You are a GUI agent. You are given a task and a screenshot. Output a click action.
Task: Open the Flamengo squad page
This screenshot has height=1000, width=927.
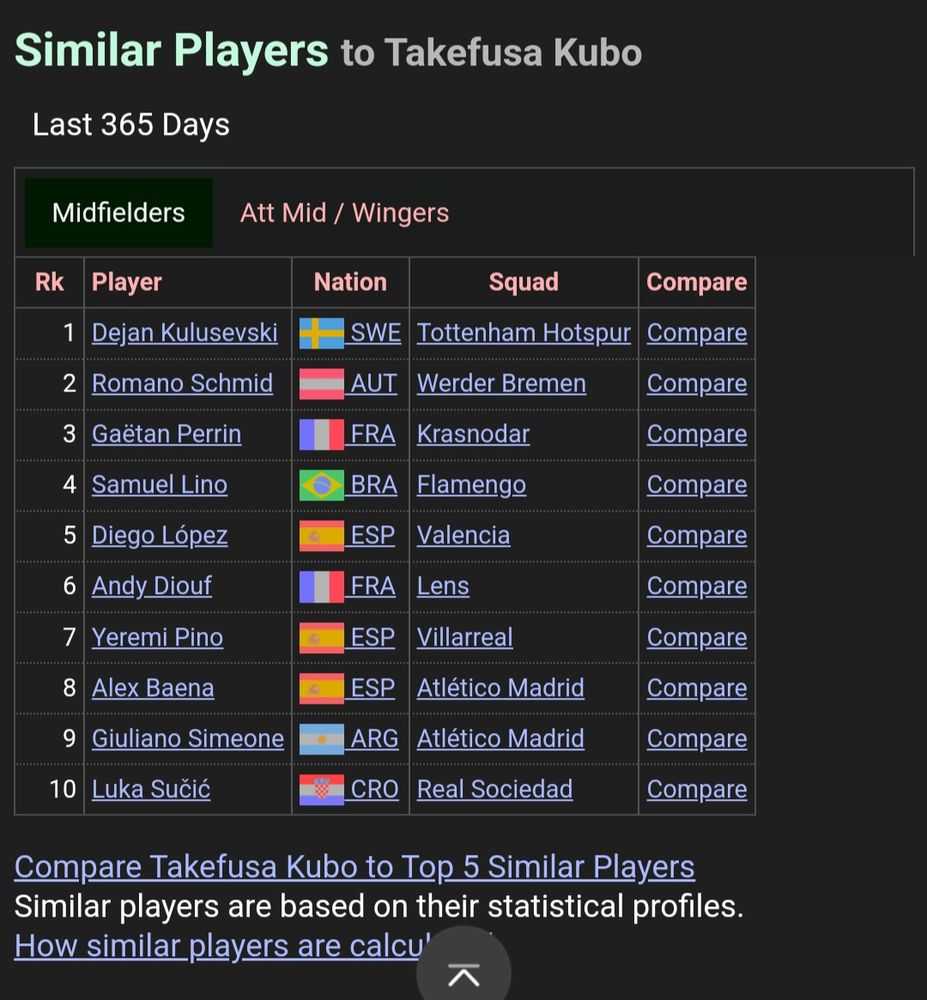tap(470, 484)
